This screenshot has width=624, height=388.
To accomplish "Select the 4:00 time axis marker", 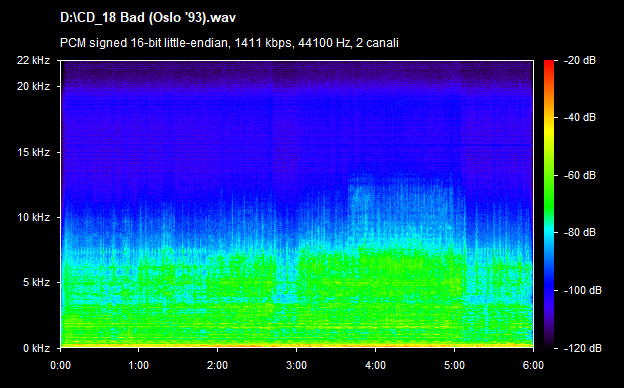I will (x=375, y=365).
